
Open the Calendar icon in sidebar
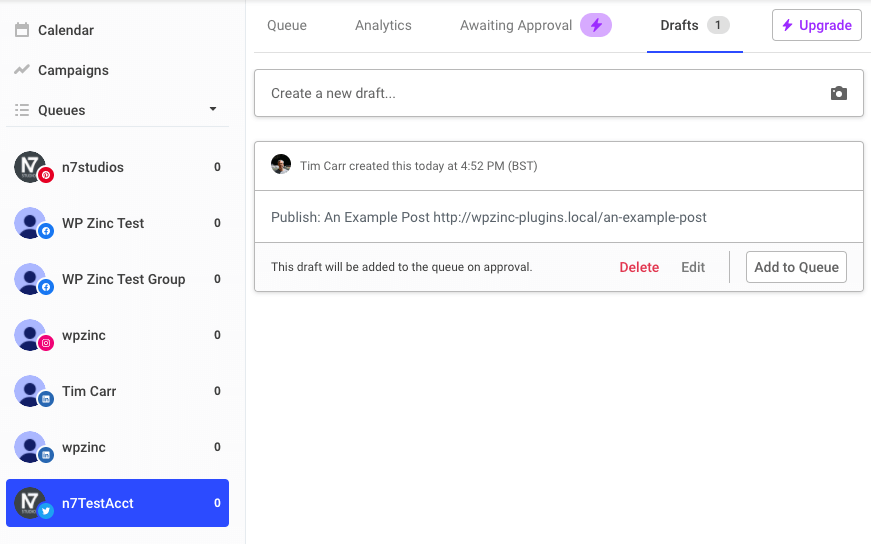coord(22,30)
